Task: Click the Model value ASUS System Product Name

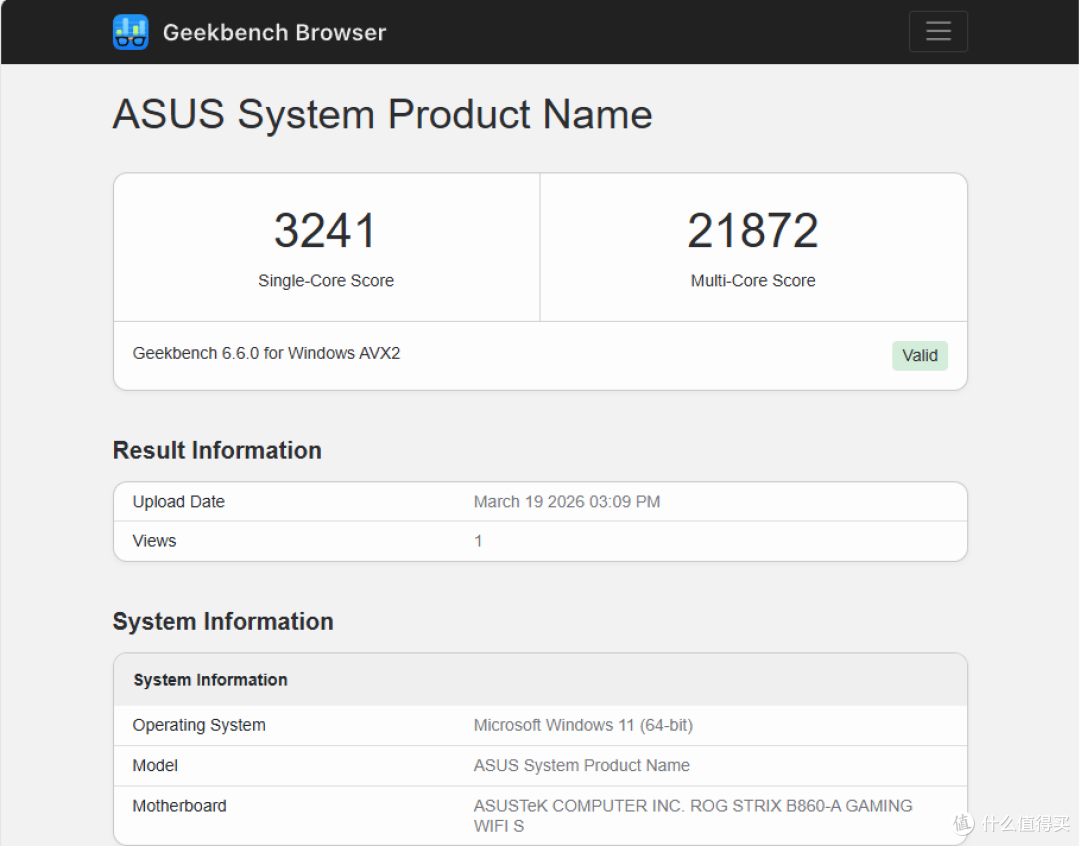Action: point(581,765)
